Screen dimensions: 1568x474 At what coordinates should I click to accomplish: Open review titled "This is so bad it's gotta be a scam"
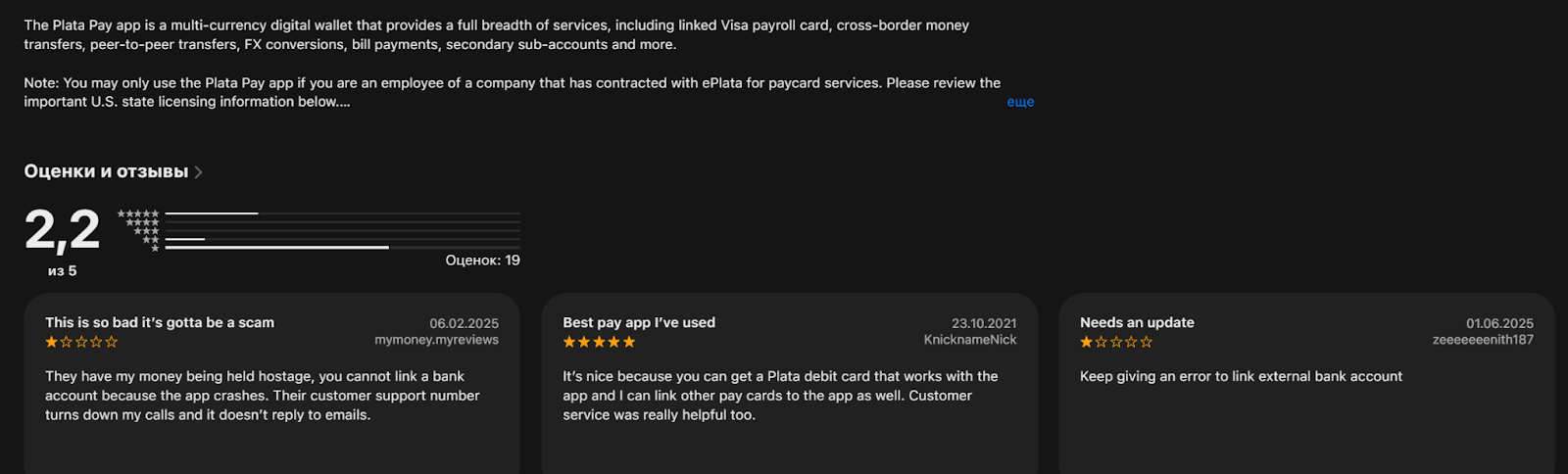[x=160, y=322]
